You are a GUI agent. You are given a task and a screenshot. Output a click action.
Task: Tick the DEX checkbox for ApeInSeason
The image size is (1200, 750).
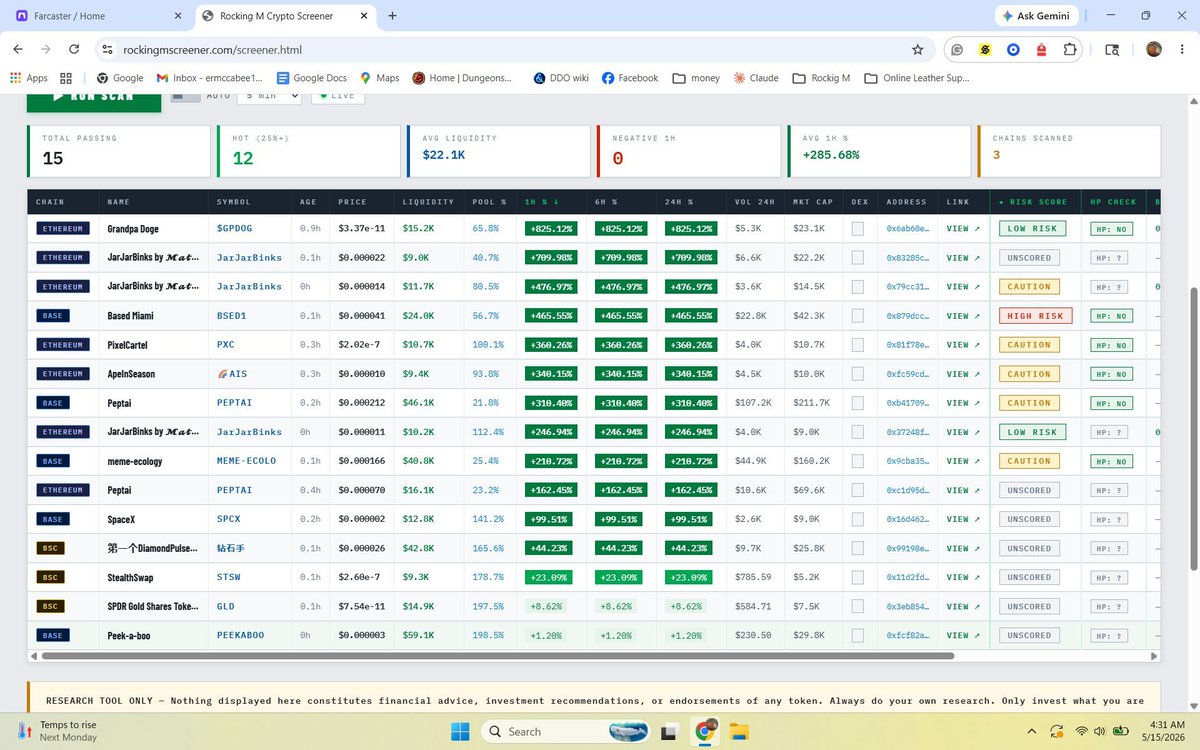click(x=858, y=374)
